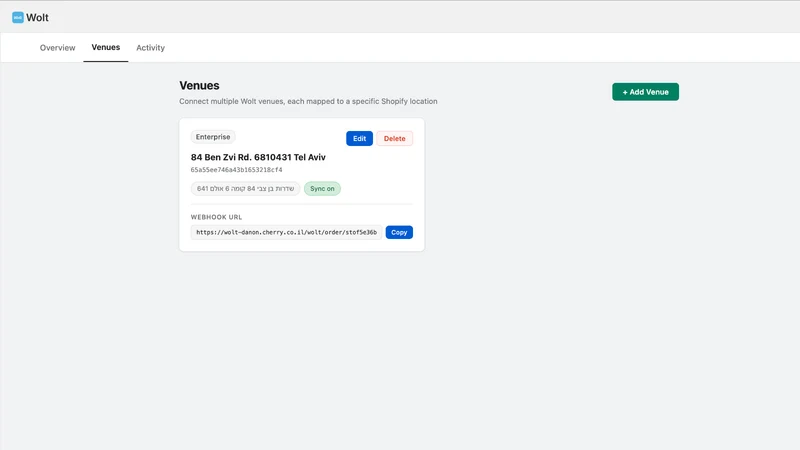Image resolution: width=800 pixels, height=450 pixels.
Task: Switch to the Activity tab
Action: pos(151,47)
